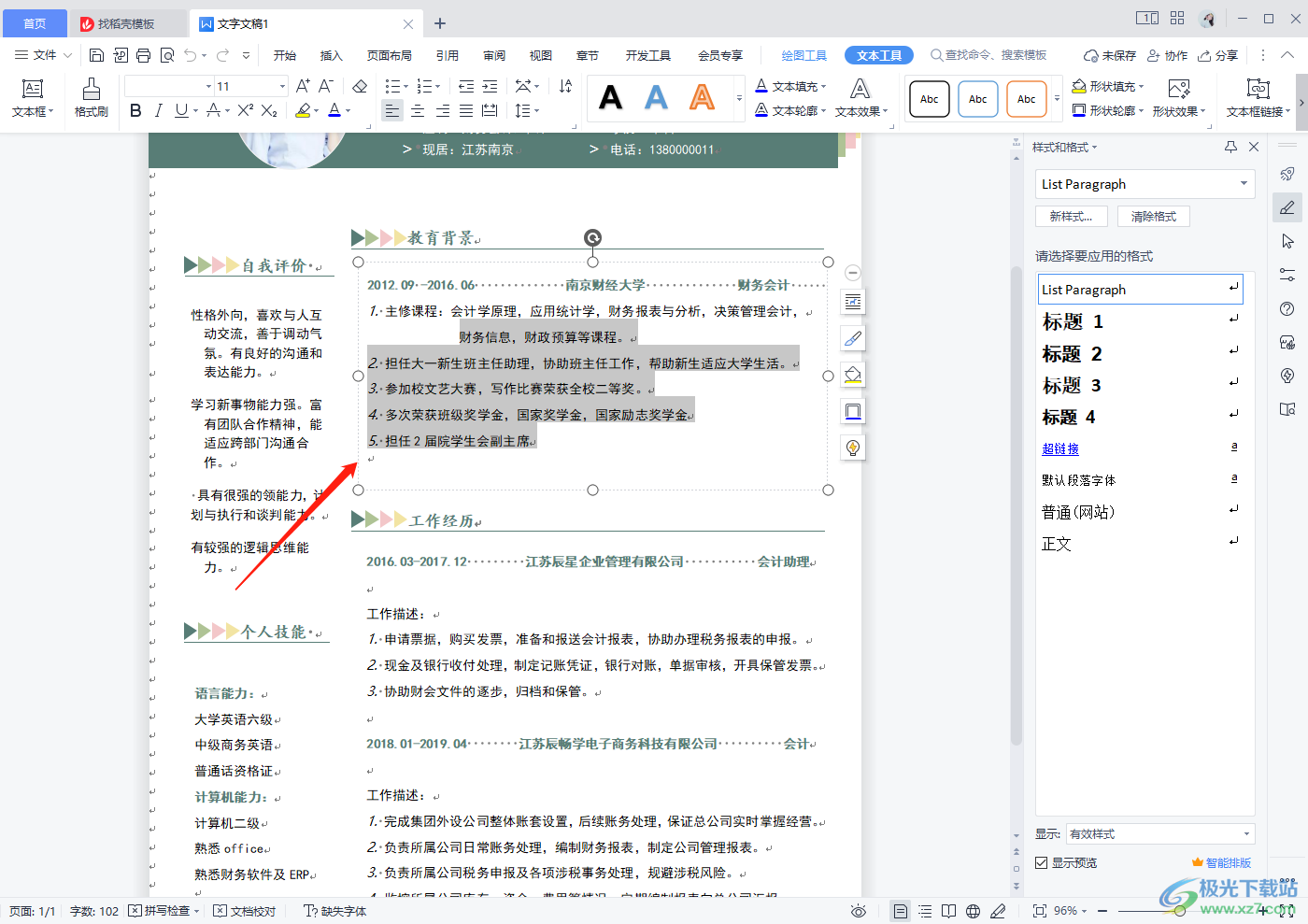The image size is (1308, 924).
Task: Click the eye protection mode icon in status bar
Action: [859, 911]
